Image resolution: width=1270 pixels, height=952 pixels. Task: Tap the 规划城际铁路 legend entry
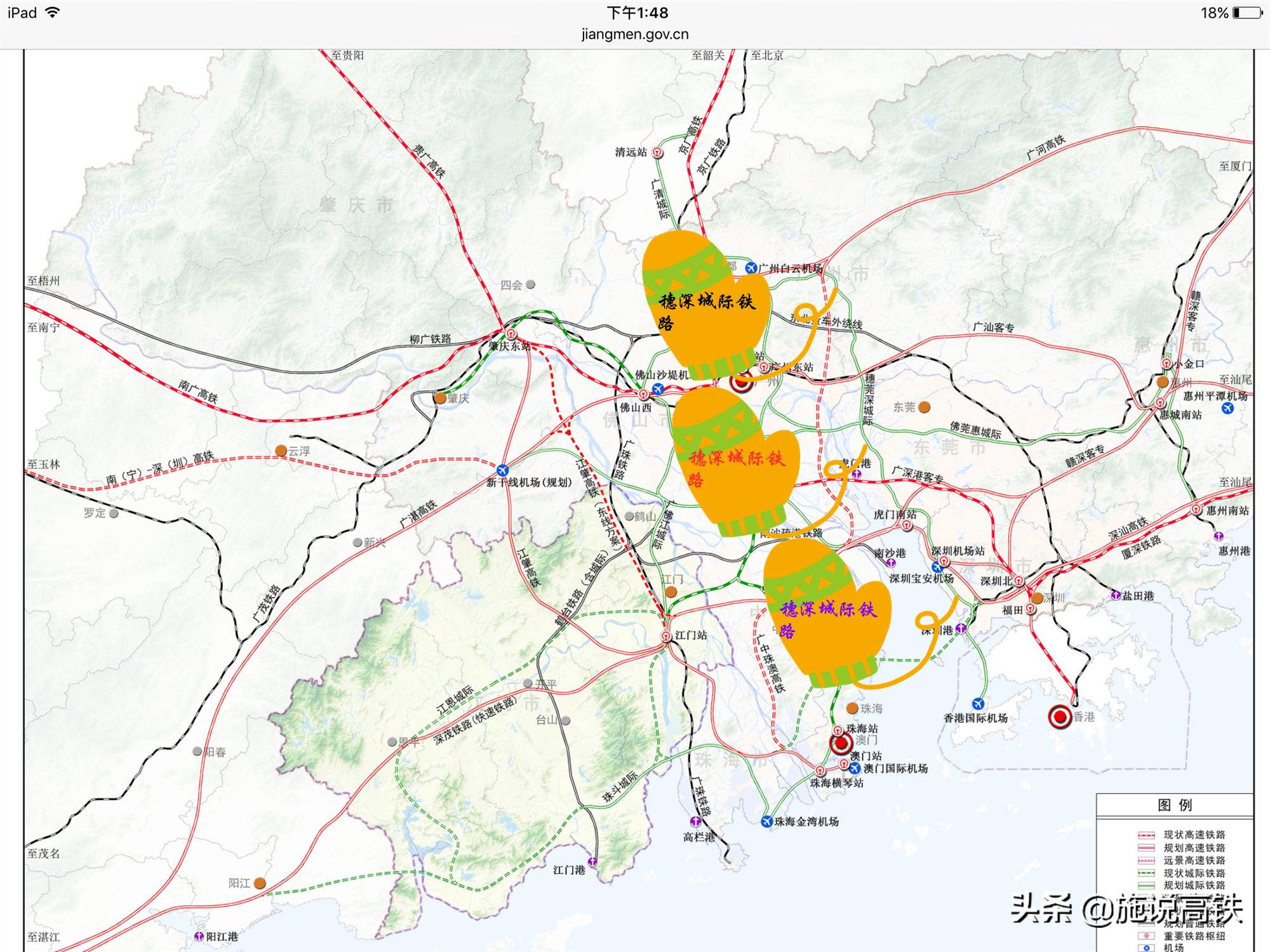coord(1194,885)
